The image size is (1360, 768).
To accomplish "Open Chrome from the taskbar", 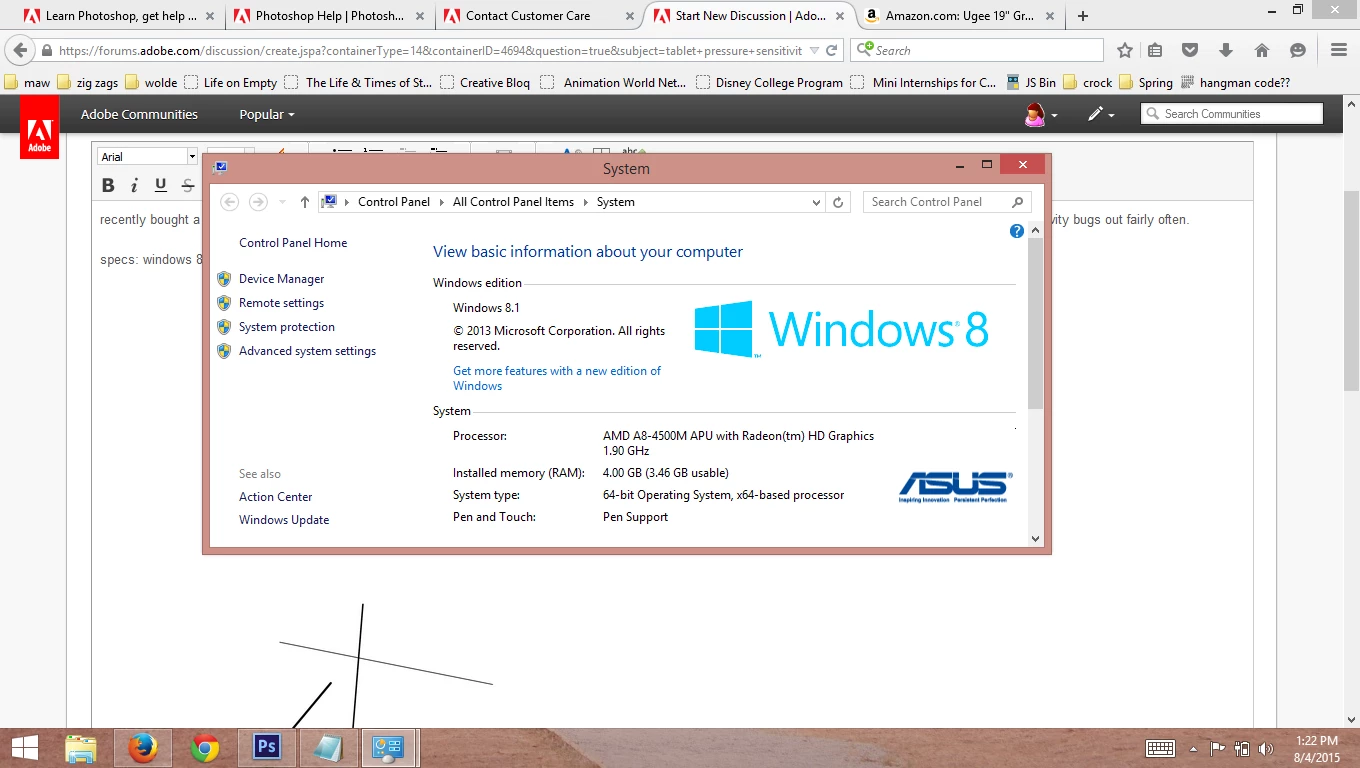I will [205, 748].
